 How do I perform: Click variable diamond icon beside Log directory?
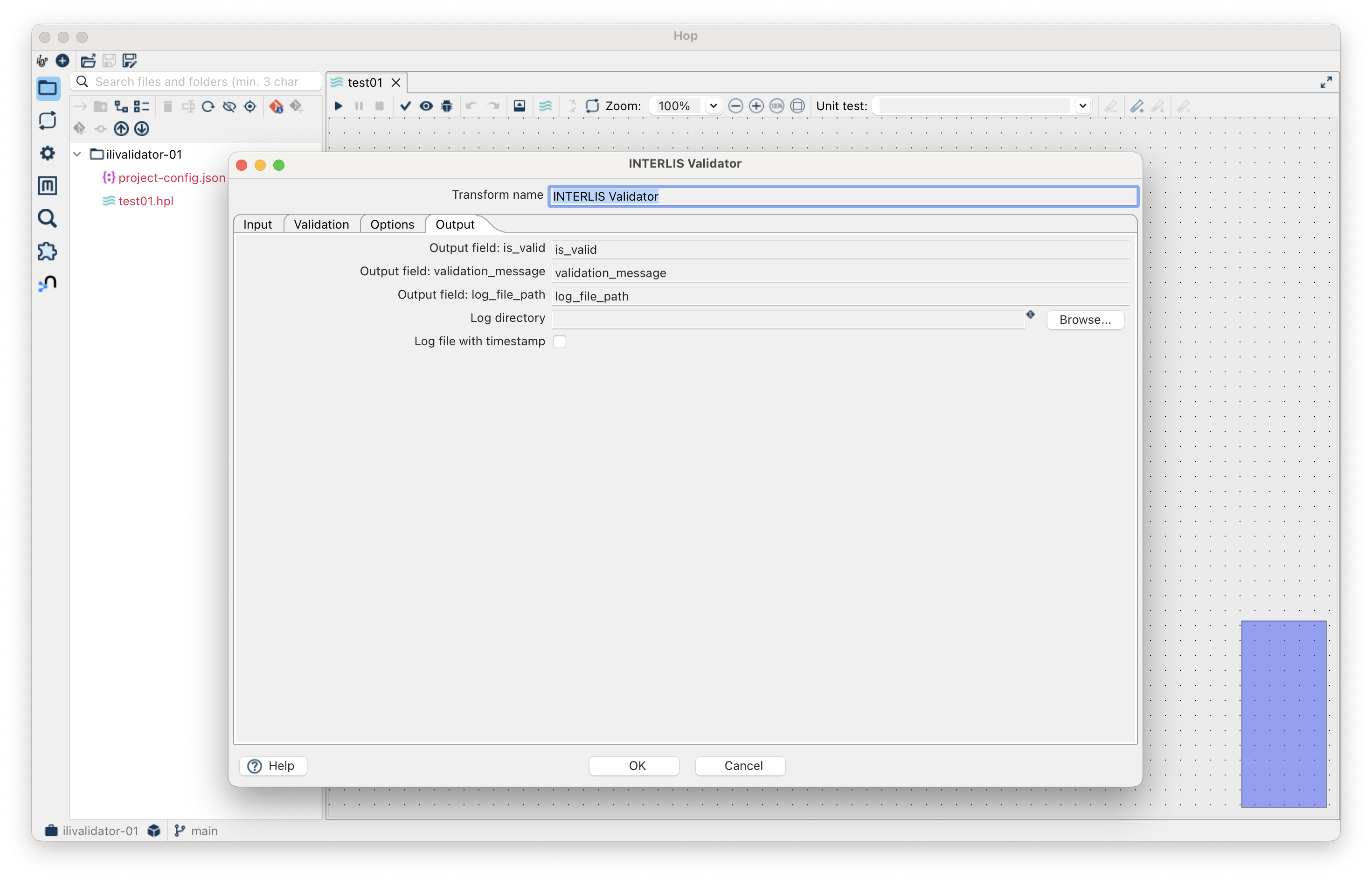click(x=1030, y=314)
